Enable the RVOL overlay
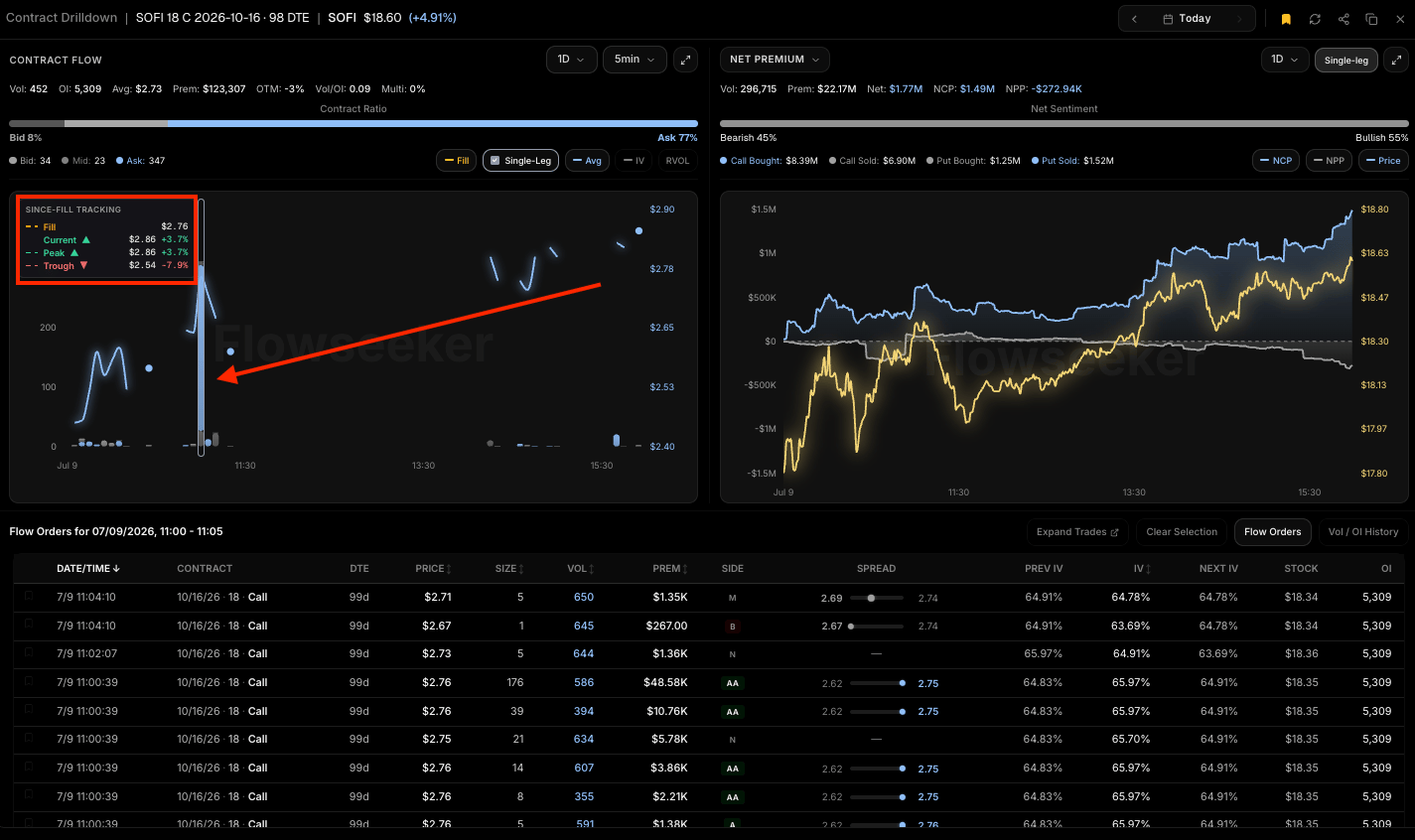This screenshot has height=840, width=1415. pyautogui.click(x=677, y=161)
